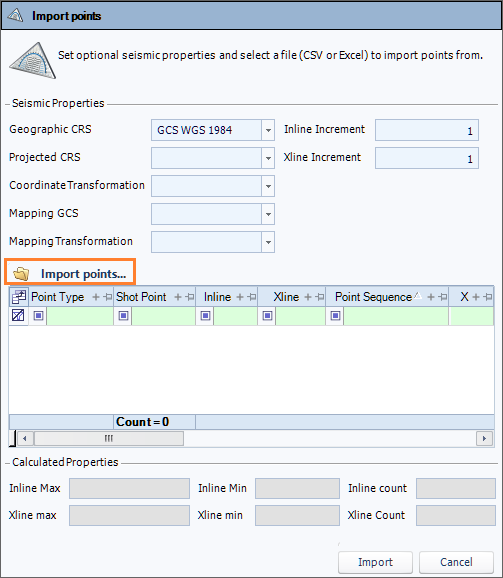The image size is (503, 578).
Task: Pin the Xline column
Action: (320, 297)
